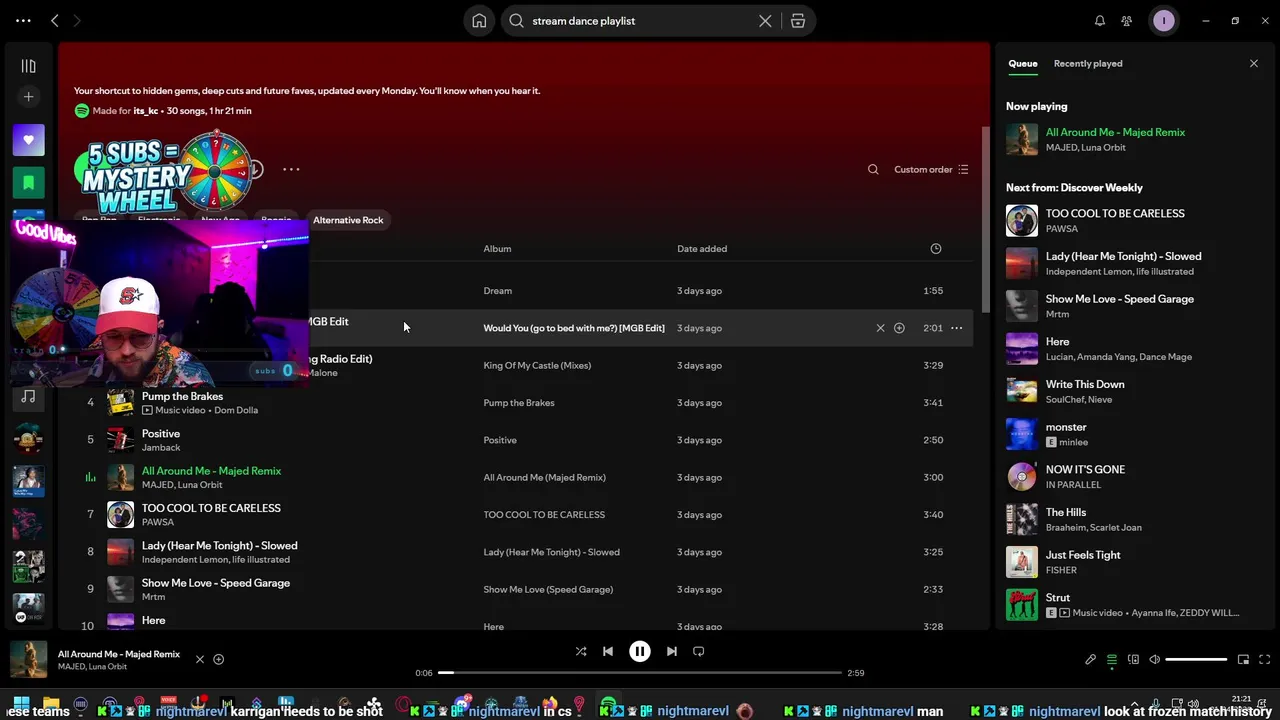Hide current song using X in player bar
1280x720 pixels.
pos(199,660)
